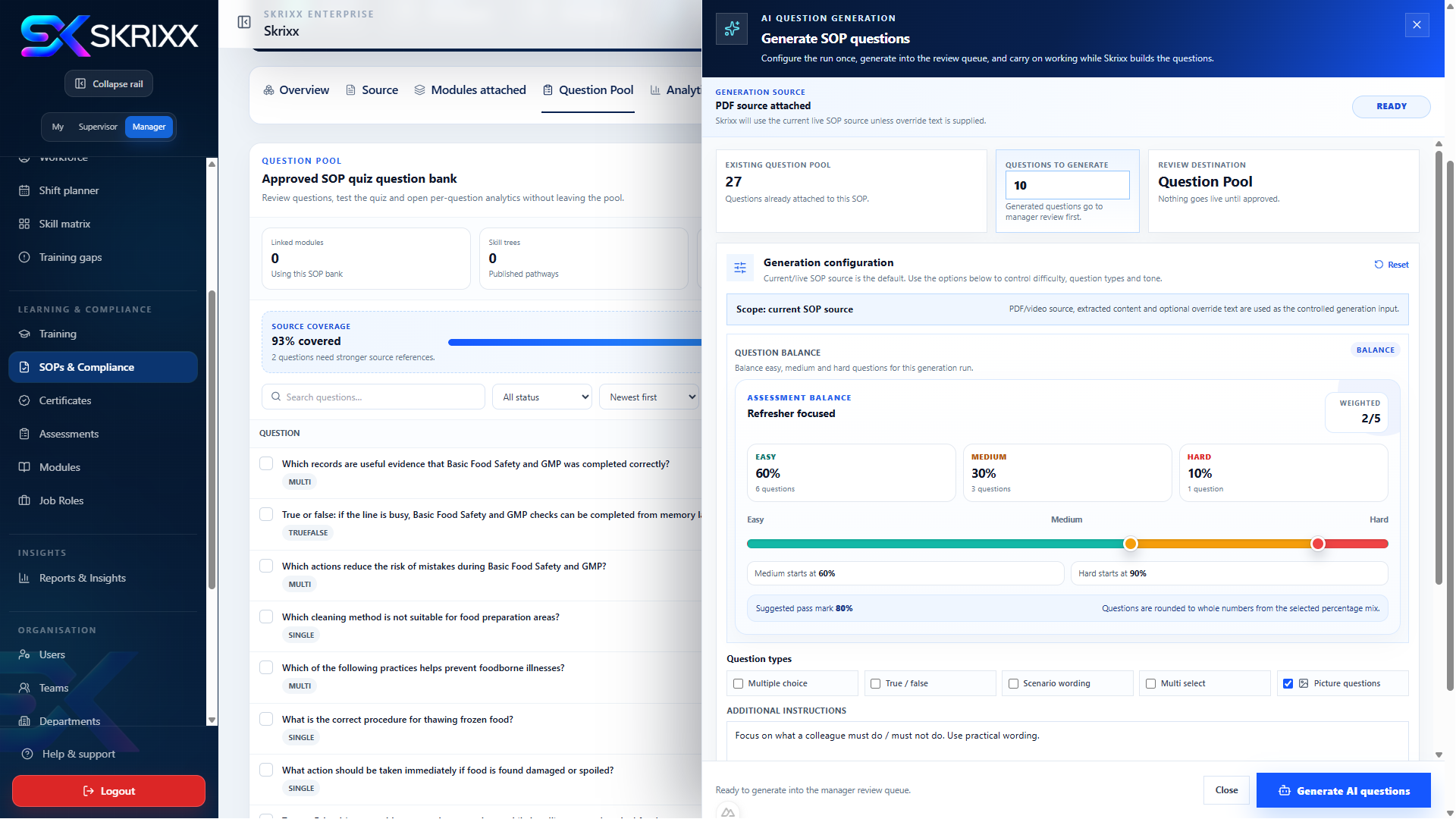Click the Collapse rail button
Screen dimensions: 1456x819
[x=109, y=83]
